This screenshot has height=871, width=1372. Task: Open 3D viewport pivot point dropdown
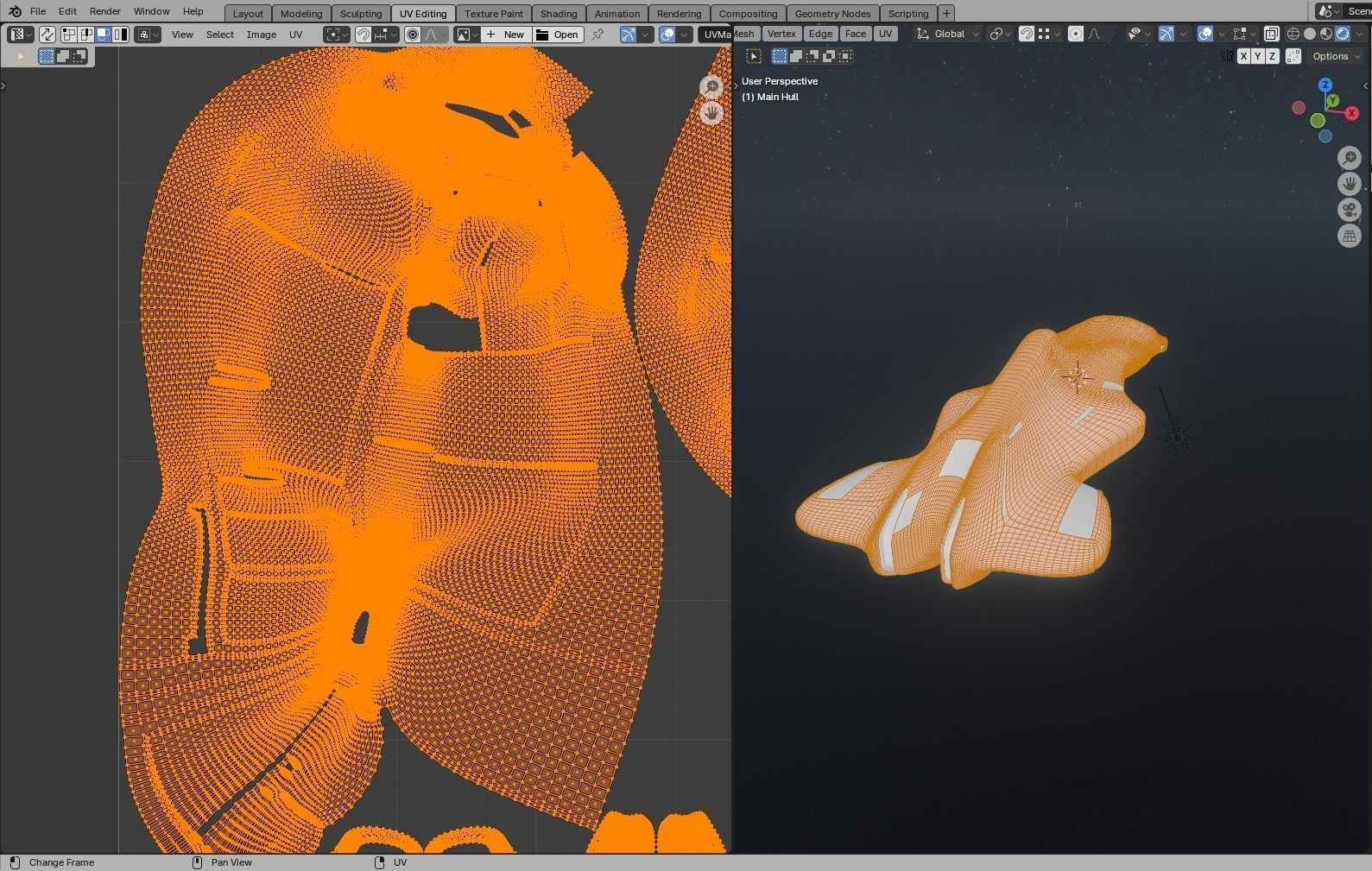(1001, 34)
